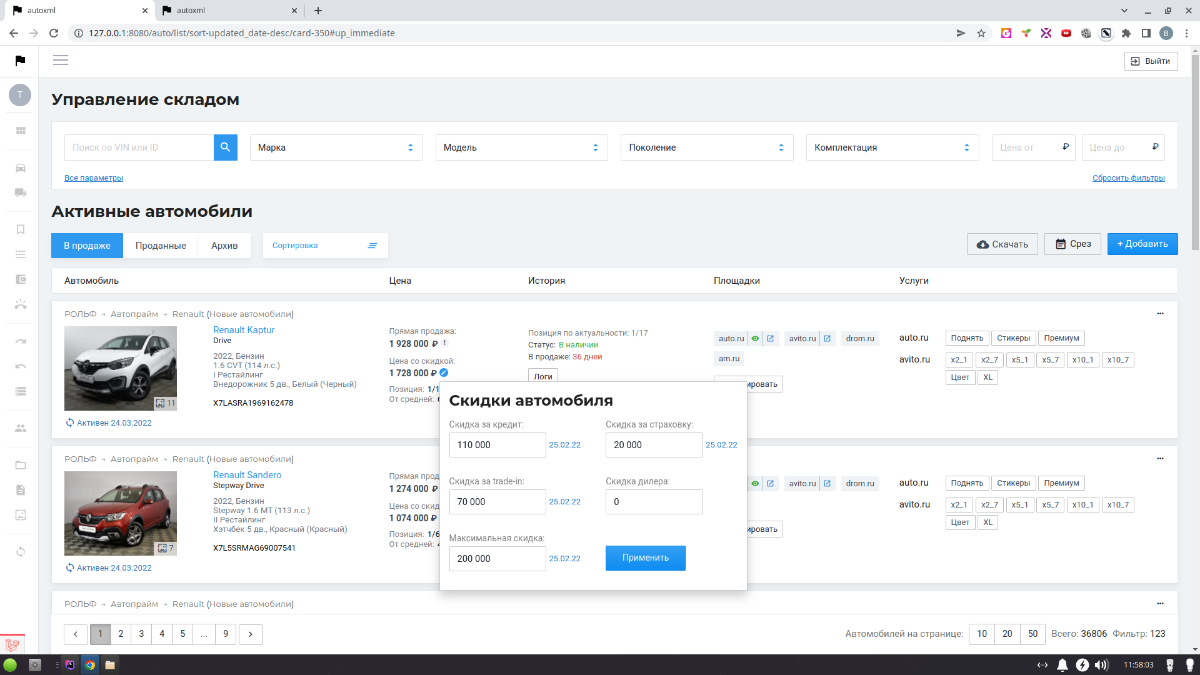Click the truck icon in left sidebar
The image size is (1200, 675).
coord(20,193)
